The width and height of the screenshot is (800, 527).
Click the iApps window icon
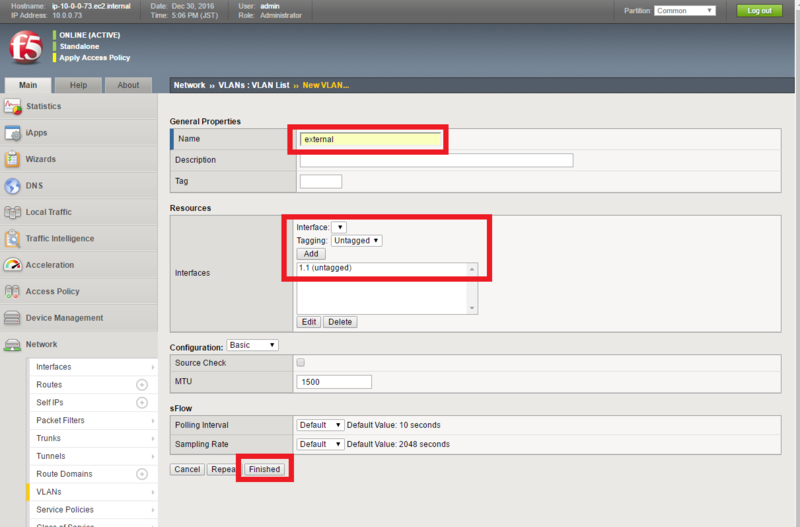click(12, 133)
